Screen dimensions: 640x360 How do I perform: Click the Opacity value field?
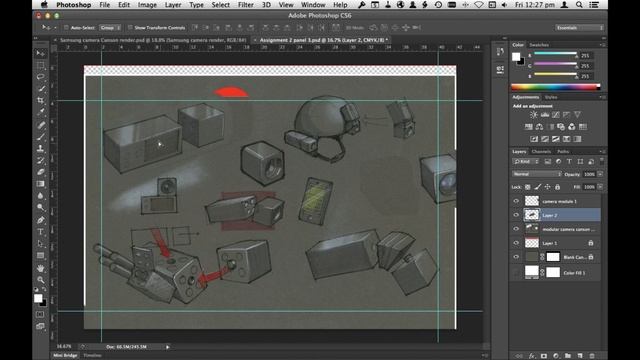coord(589,174)
